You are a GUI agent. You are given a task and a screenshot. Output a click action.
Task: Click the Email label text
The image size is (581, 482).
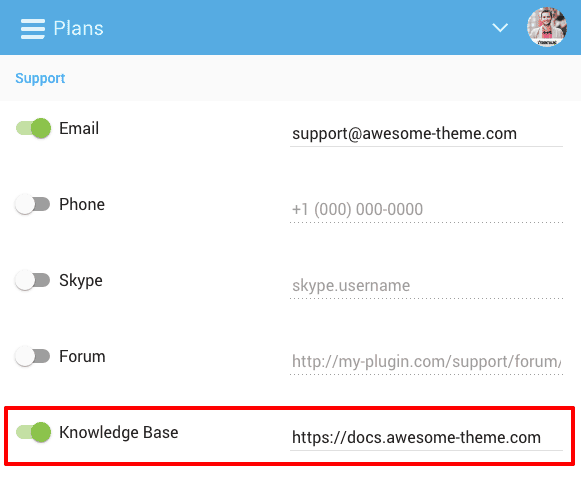click(79, 129)
